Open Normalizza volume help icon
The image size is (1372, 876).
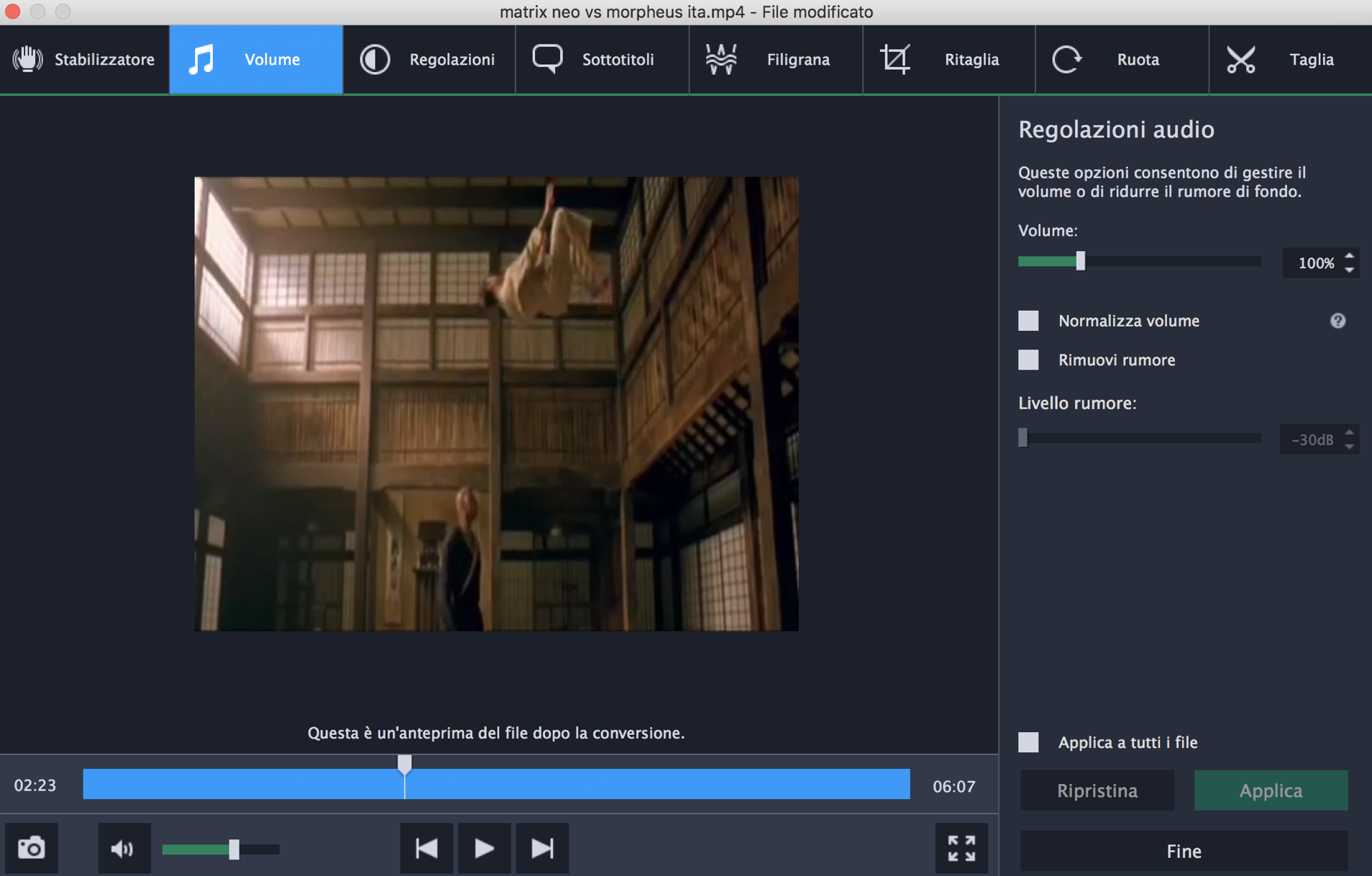point(1337,321)
